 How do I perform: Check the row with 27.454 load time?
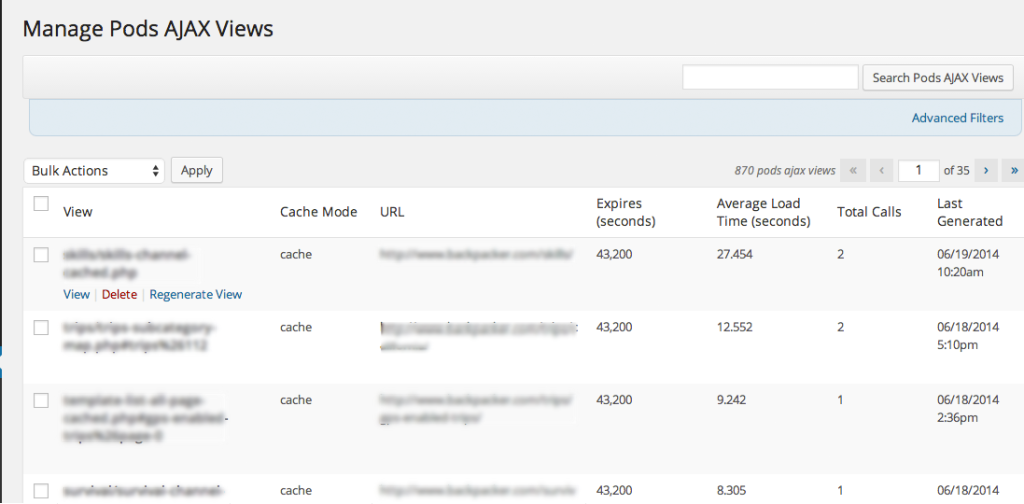pos(41,255)
